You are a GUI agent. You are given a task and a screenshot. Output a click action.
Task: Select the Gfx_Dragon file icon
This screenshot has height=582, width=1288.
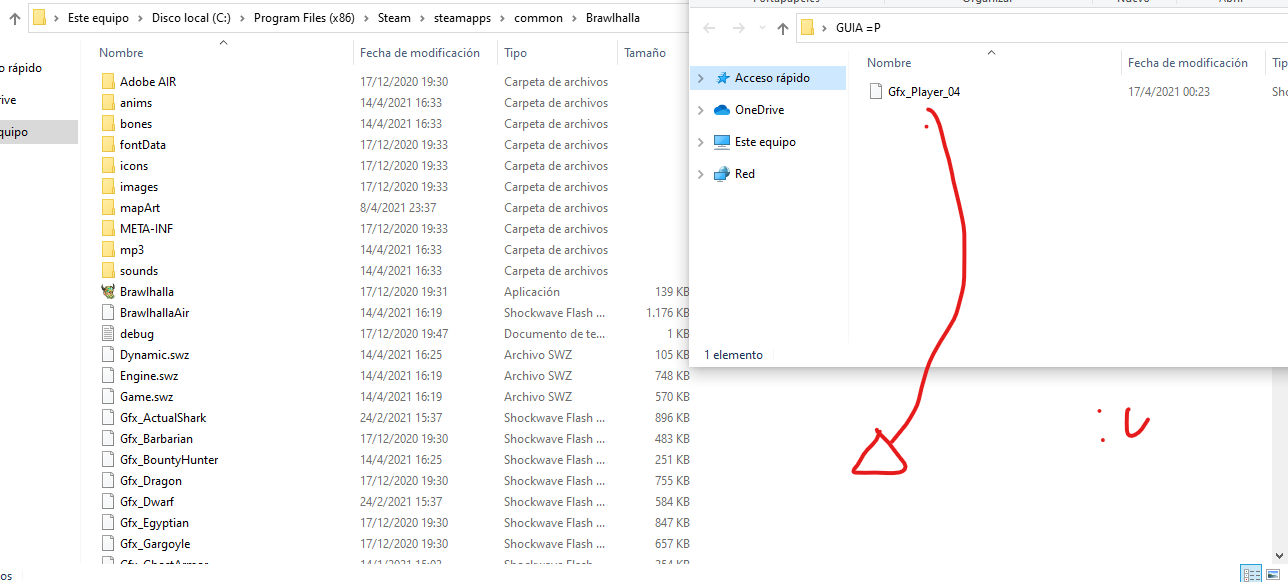pyautogui.click(x=108, y=480)
